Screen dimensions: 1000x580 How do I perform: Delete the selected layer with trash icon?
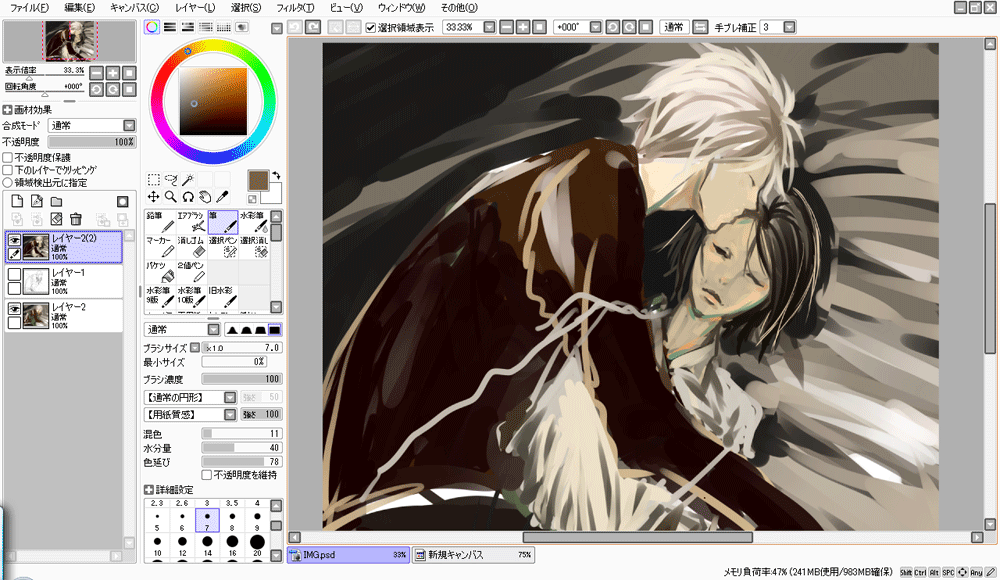coord(75,219)
